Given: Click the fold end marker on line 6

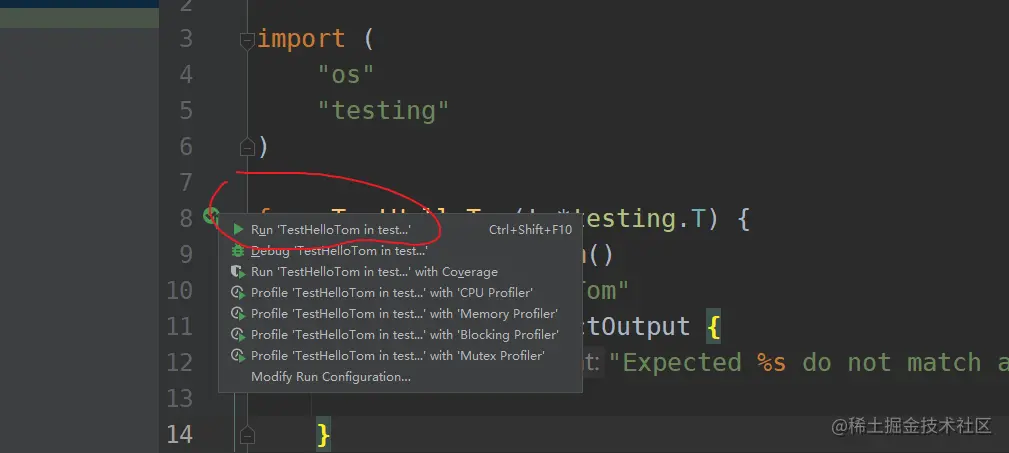Looking at the screenshot, I should point(247,148).
